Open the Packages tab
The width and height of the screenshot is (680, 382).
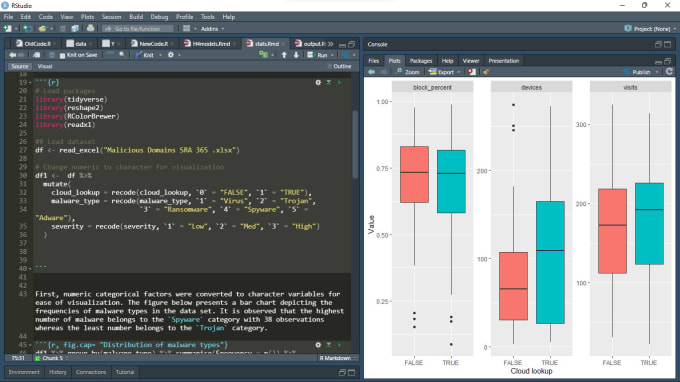point(421,61)
